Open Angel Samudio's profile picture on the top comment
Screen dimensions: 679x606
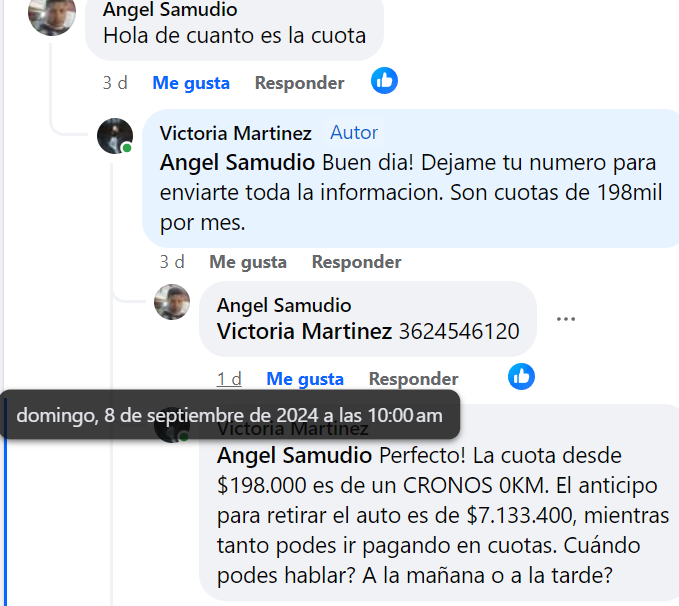pos(52,14)
